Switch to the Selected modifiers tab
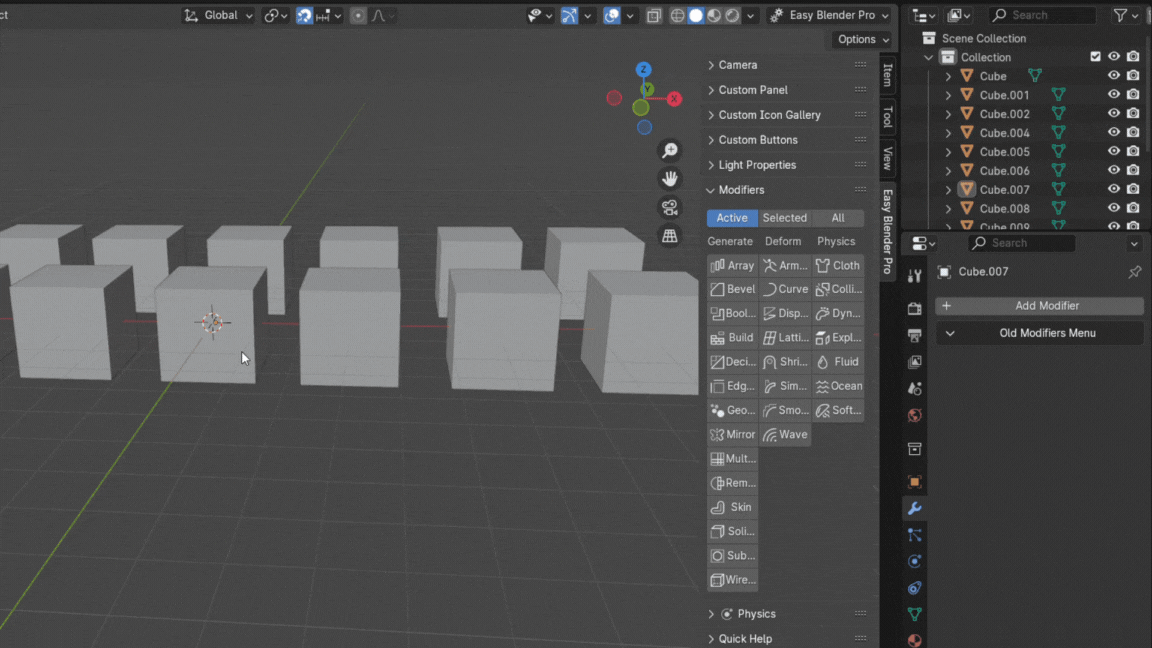This screenshot has width=1152, height=648. (x=784, y=218)
